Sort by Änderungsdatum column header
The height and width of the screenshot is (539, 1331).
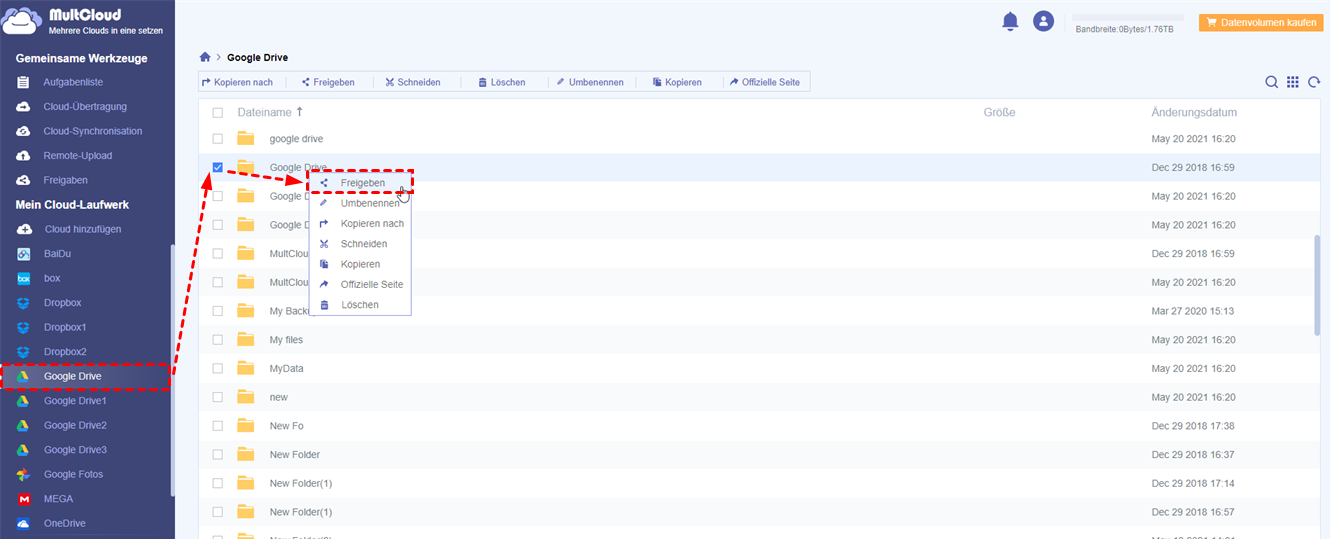pyautogui.click(x=1194, y=113)
